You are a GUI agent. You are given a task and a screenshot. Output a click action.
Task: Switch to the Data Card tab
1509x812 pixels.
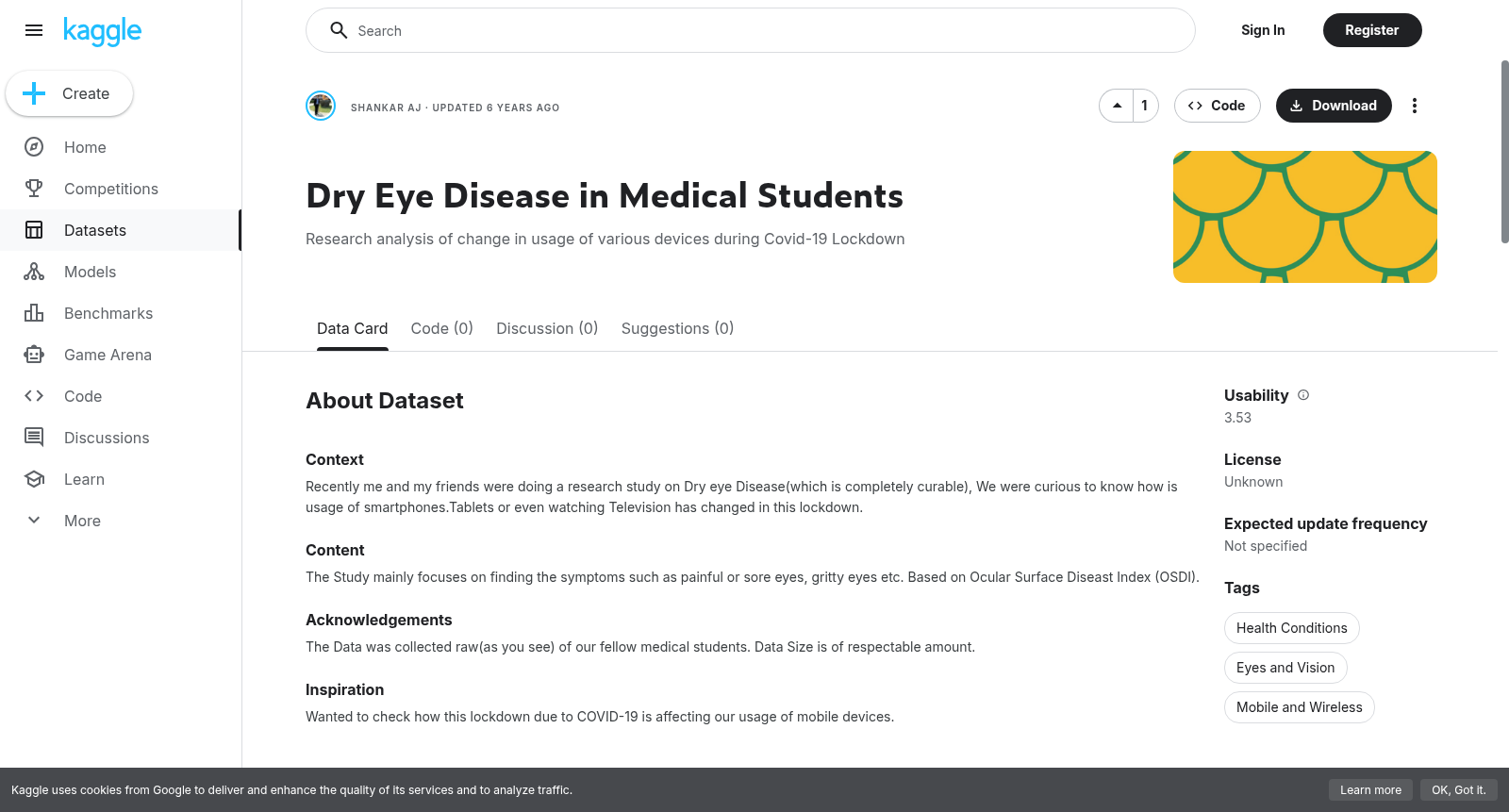[353, 328]
